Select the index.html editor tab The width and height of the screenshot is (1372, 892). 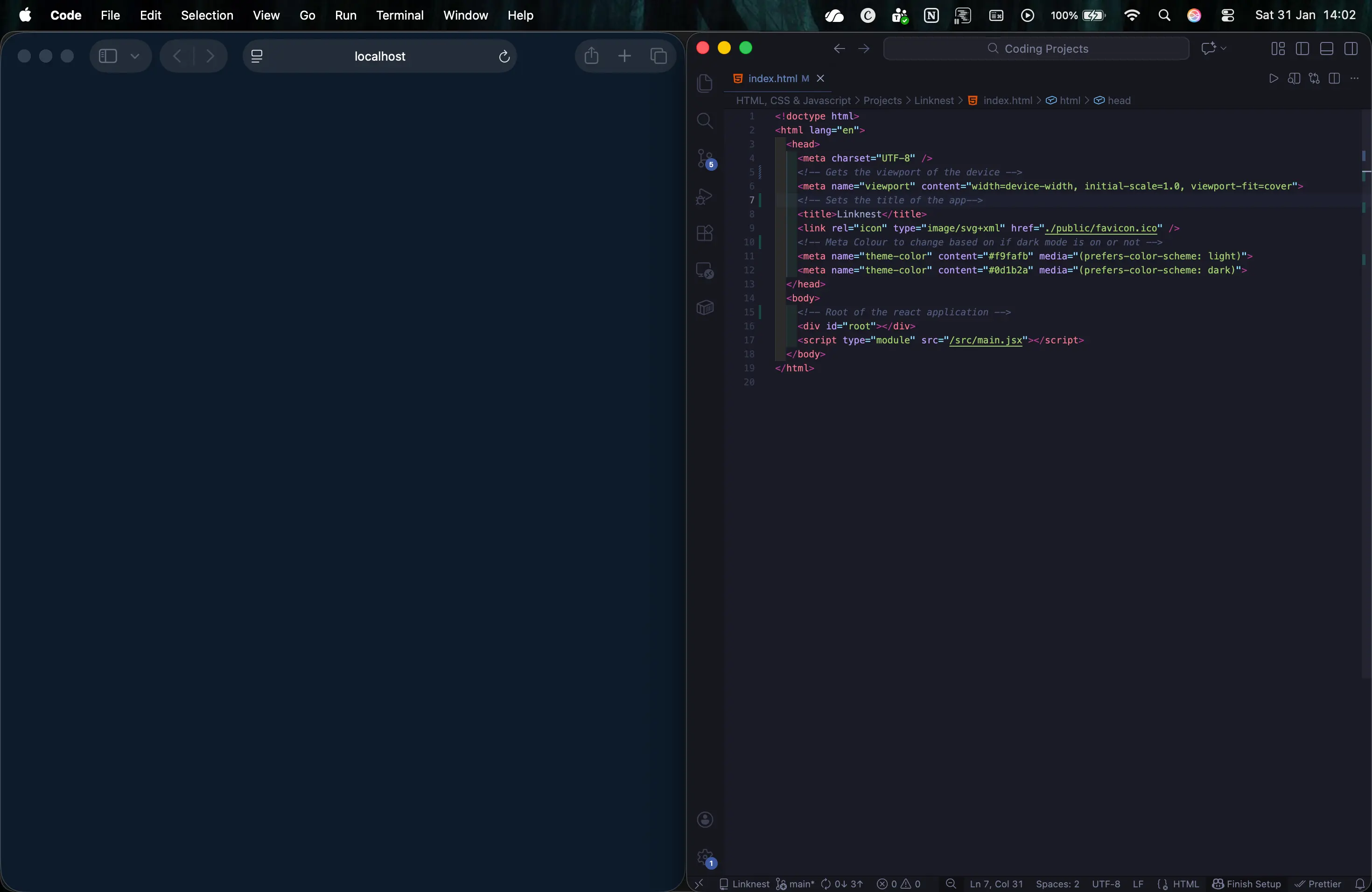(772, 78)
